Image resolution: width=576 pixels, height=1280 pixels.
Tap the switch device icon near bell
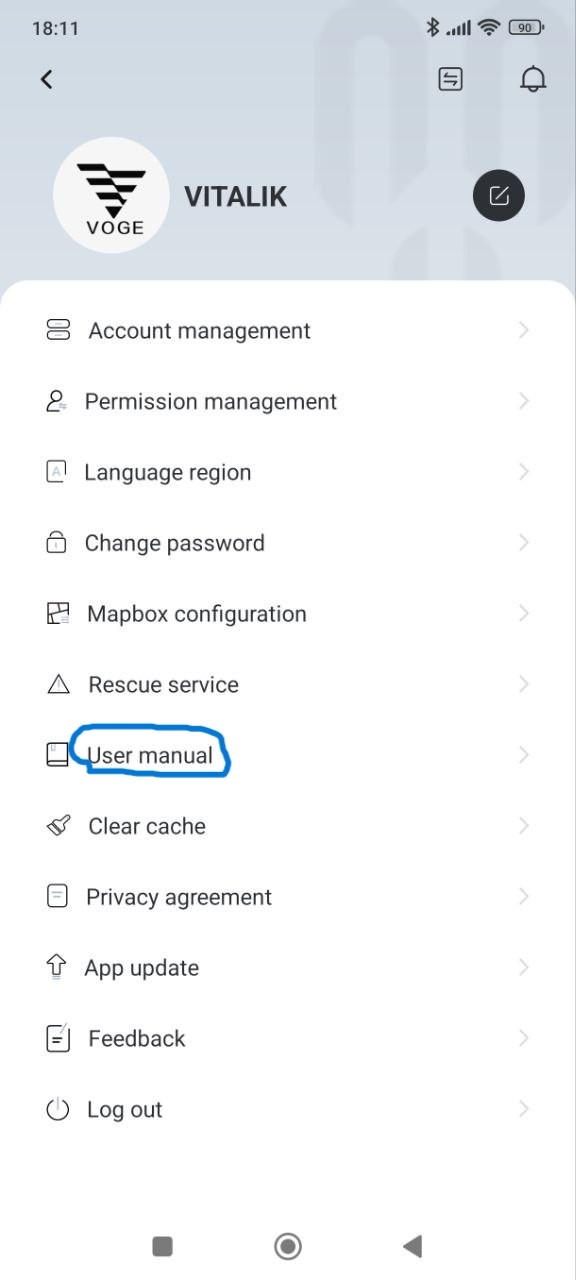(451, 80)
